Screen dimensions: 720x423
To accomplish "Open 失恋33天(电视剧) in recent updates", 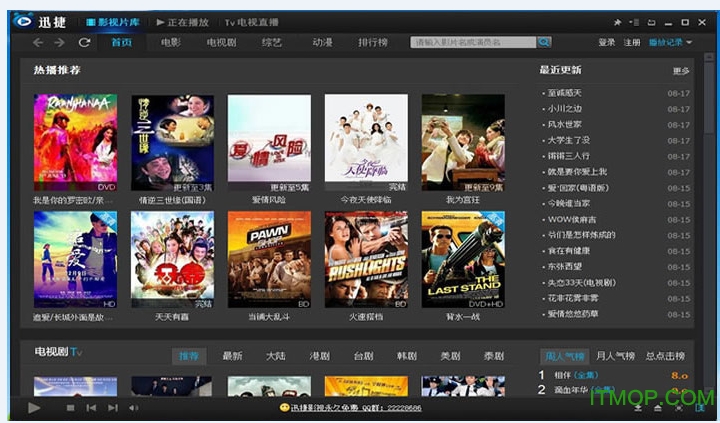I will point(582,282).
